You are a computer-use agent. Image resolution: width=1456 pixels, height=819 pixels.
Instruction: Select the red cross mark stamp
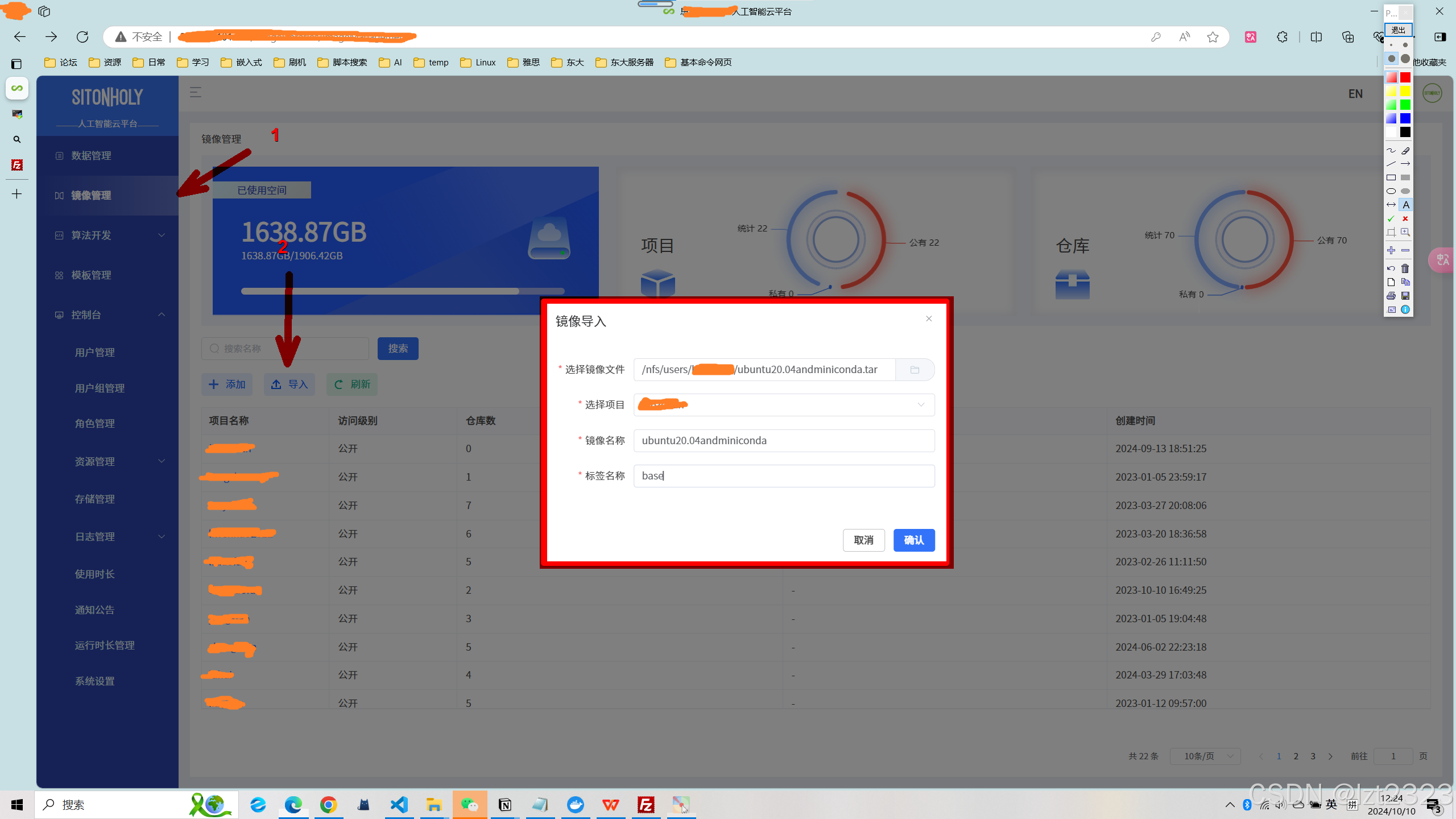1405,218
